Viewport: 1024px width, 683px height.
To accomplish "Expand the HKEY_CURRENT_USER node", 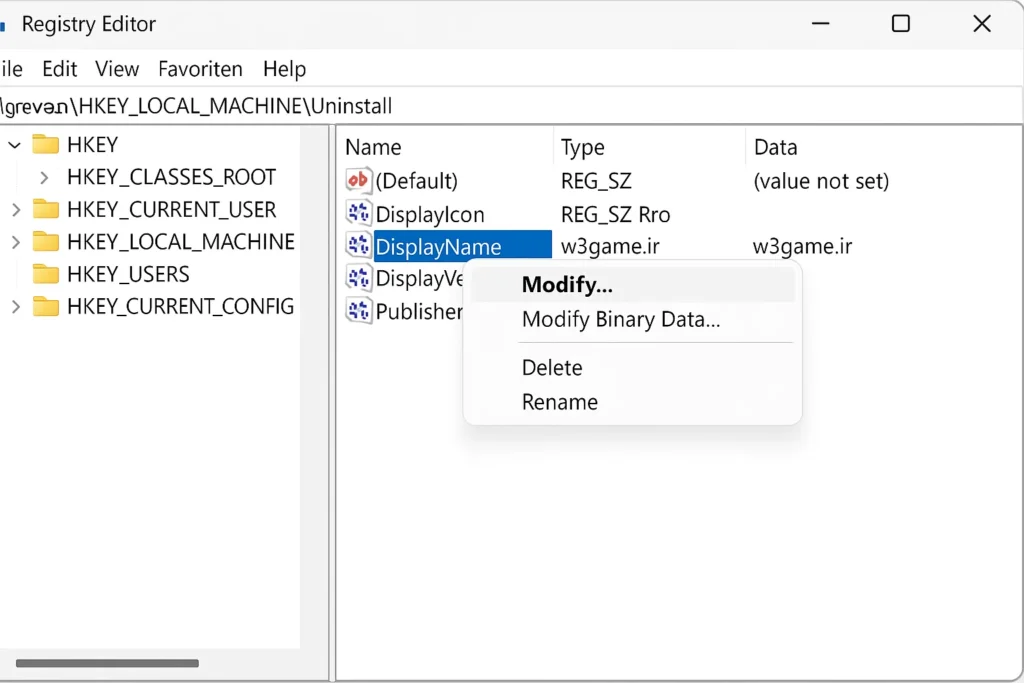I will tap(16, 210).
